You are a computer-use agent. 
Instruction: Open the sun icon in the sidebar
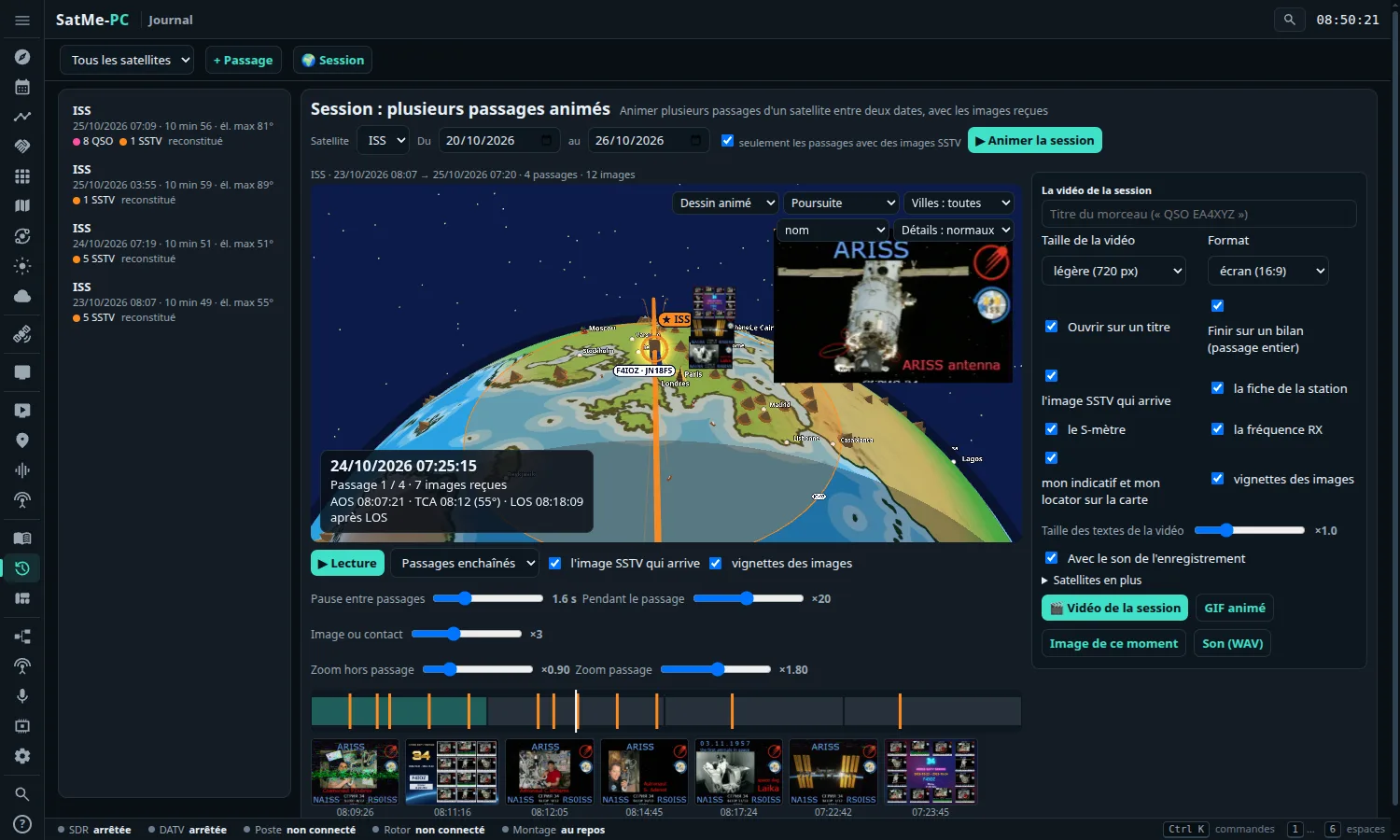click(22, 266)
